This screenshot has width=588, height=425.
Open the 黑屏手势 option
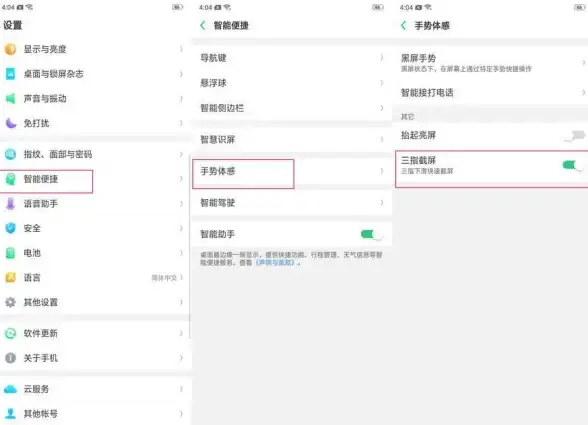point(491,63)
